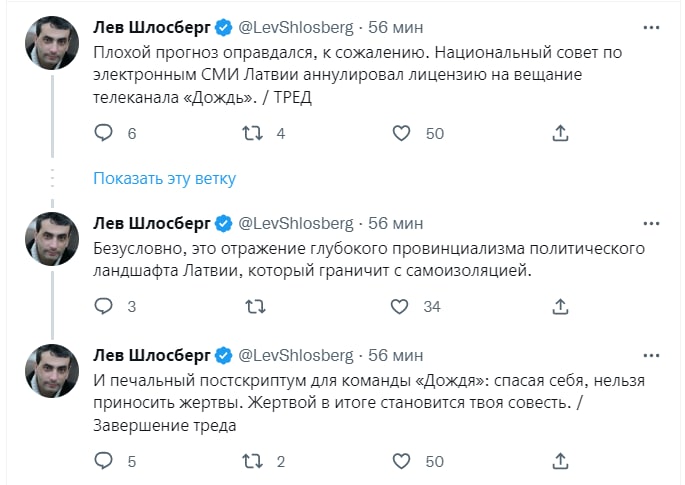
Task: Share the first tweet in the thread
Action: [x=561, y=133]
